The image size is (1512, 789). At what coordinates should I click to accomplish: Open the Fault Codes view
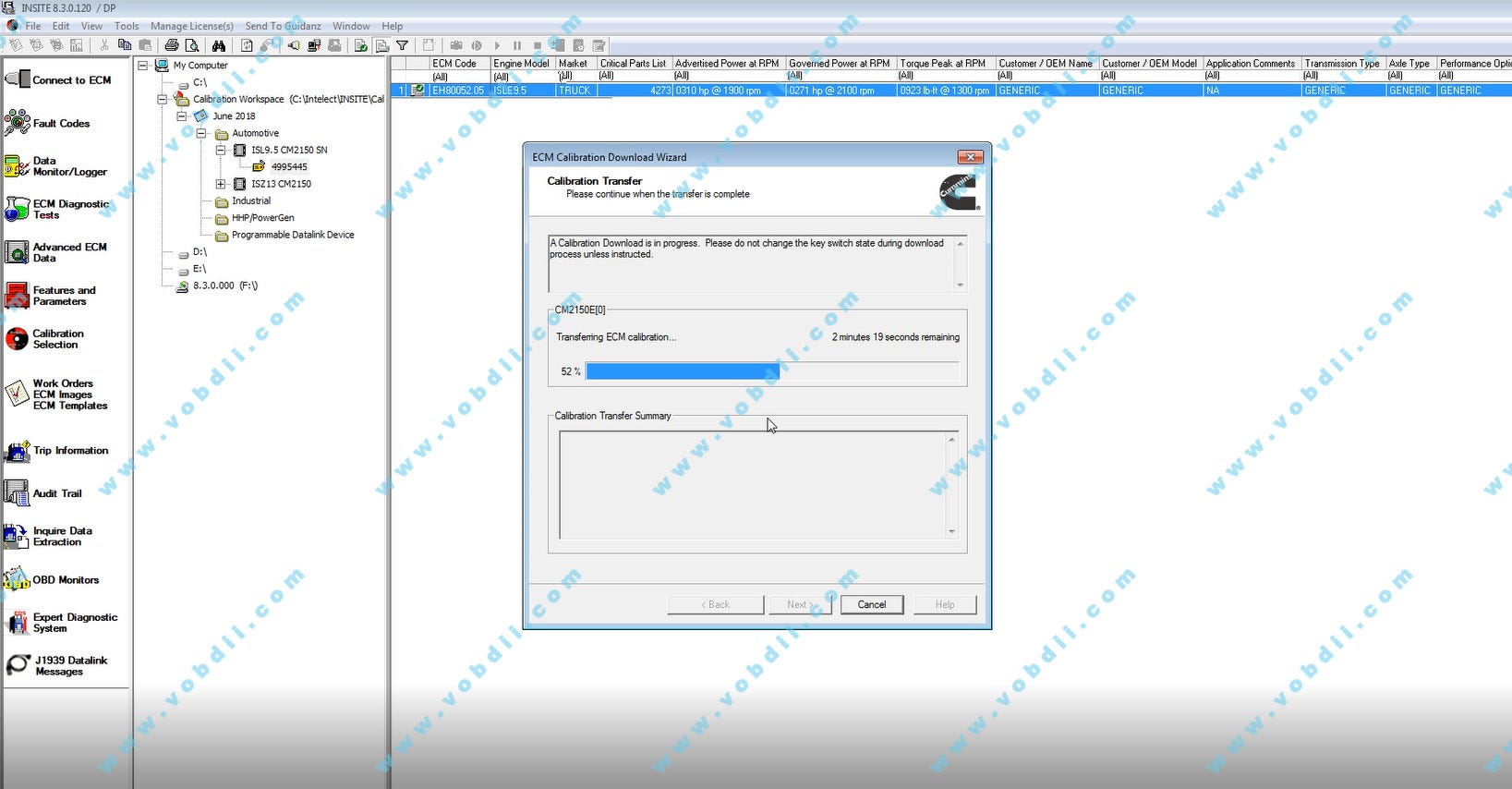[x=48, y=123]
